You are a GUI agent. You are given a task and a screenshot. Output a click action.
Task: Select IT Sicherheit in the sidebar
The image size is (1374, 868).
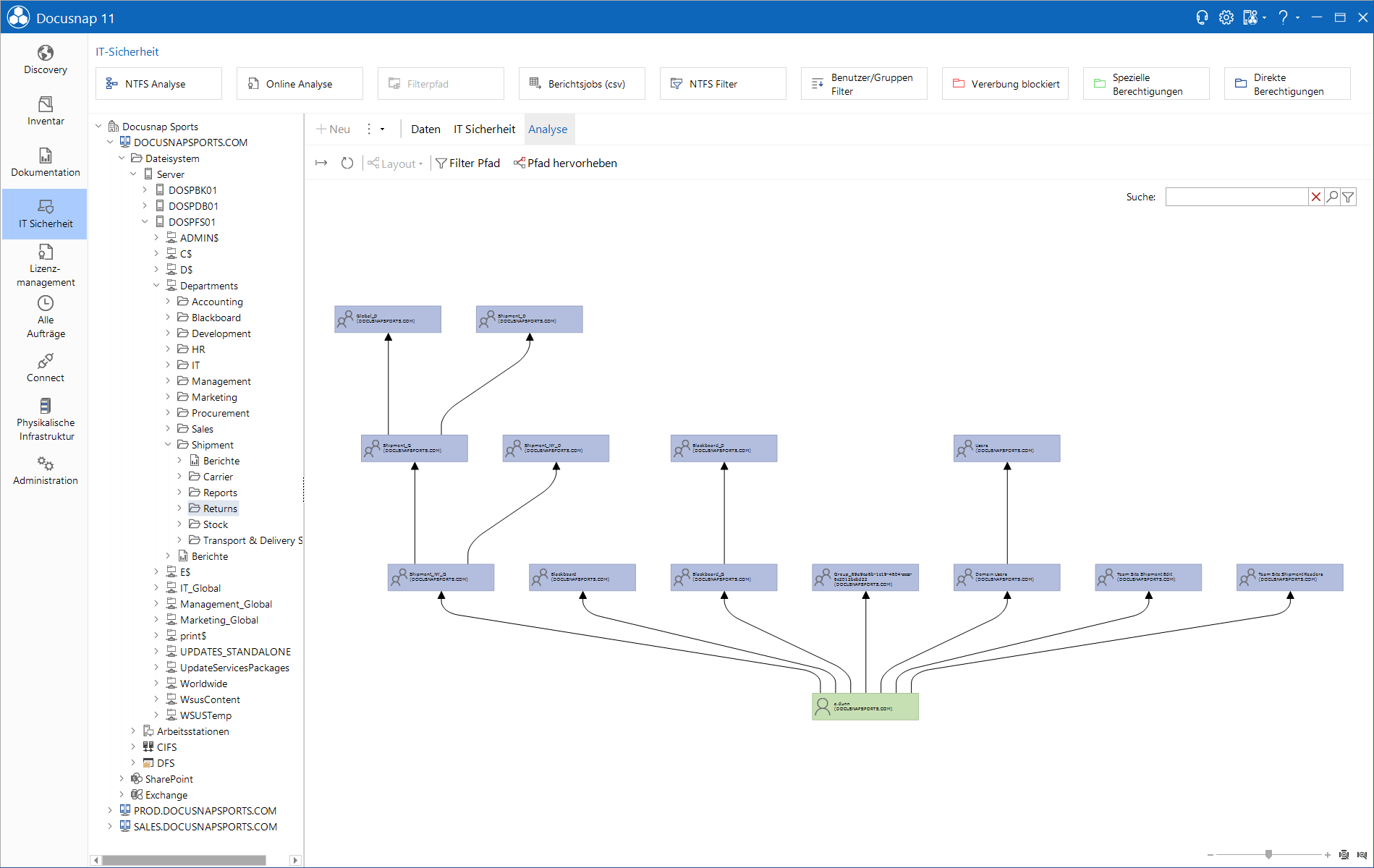[45, 214]
